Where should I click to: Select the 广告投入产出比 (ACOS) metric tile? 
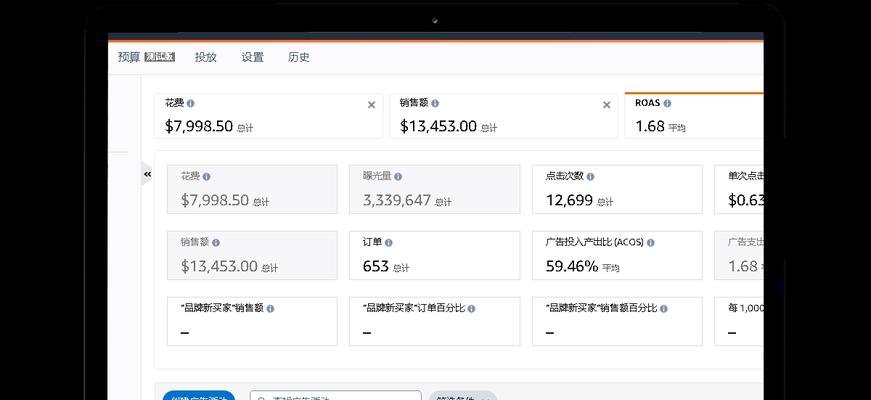tap(617, 256)
